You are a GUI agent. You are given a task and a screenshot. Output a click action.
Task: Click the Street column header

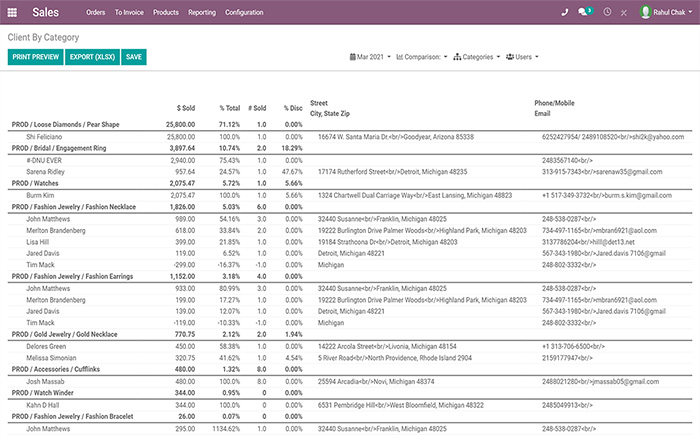(x=319, y=103)
